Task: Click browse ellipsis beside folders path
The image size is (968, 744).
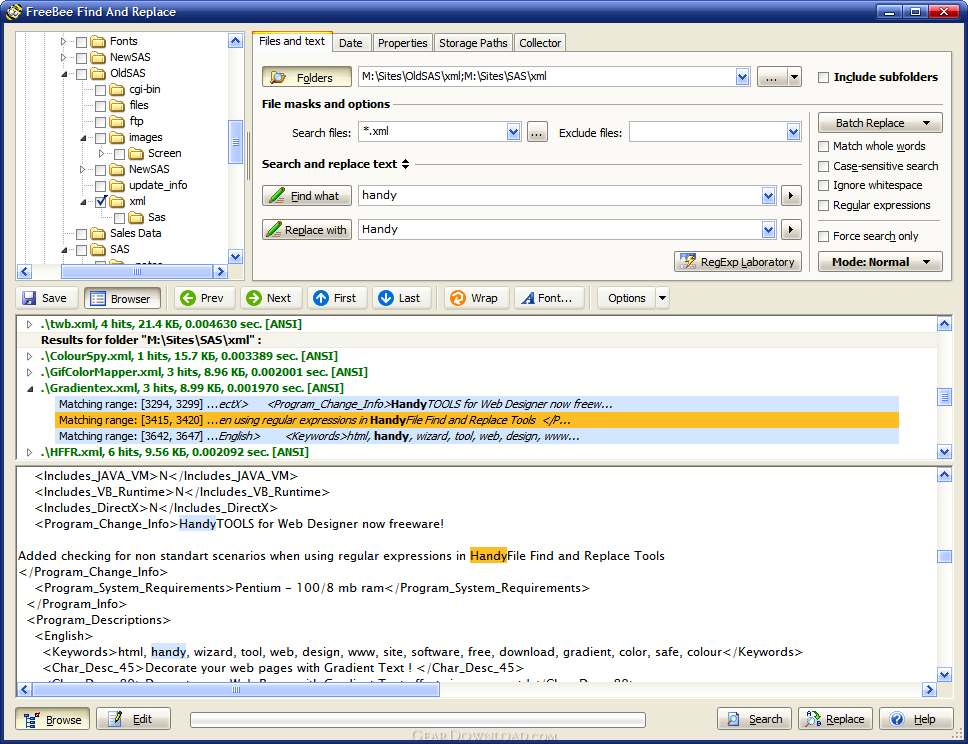Action: click(772, 77)
